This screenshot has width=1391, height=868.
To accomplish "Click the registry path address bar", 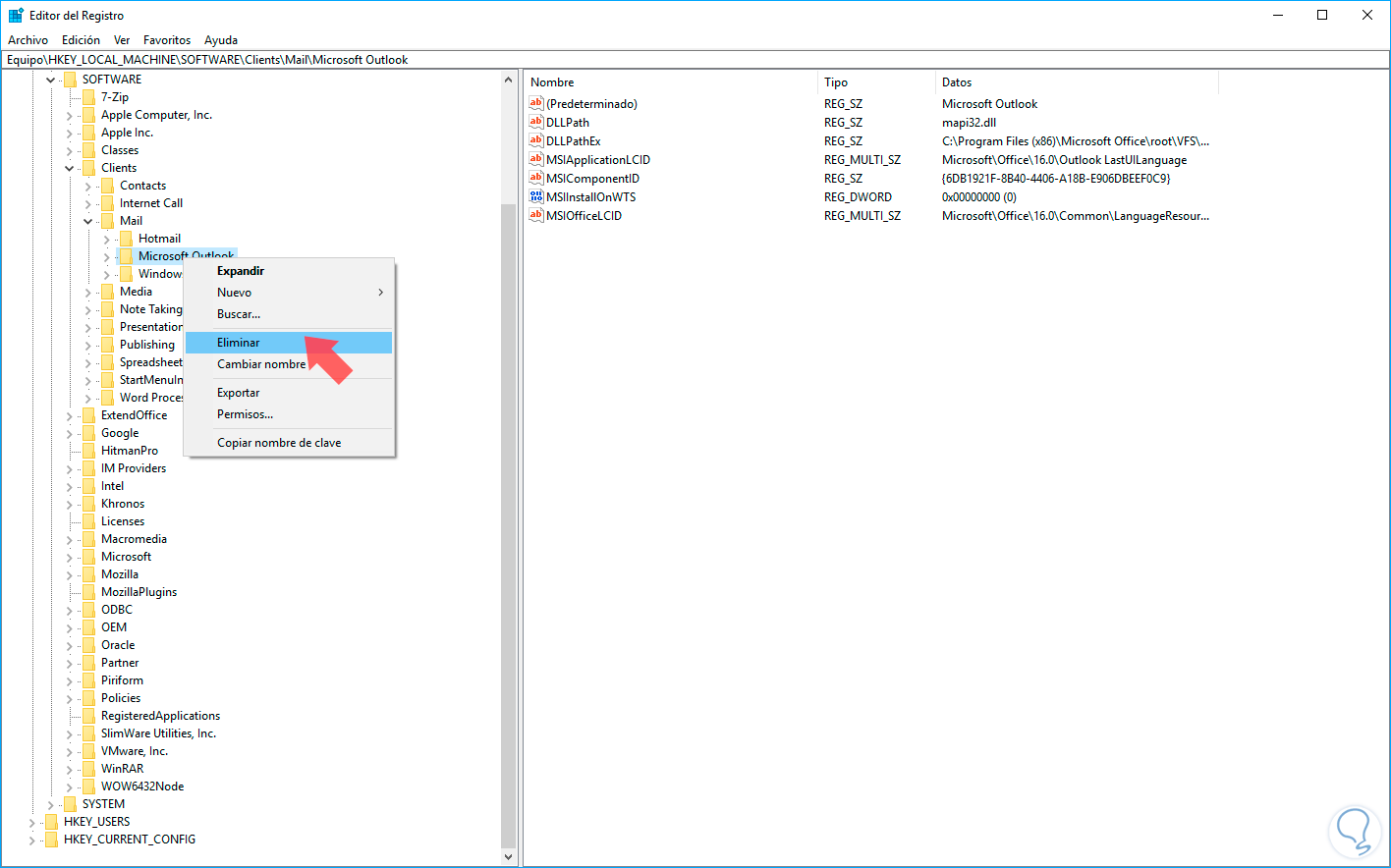I will coord(695,60).
